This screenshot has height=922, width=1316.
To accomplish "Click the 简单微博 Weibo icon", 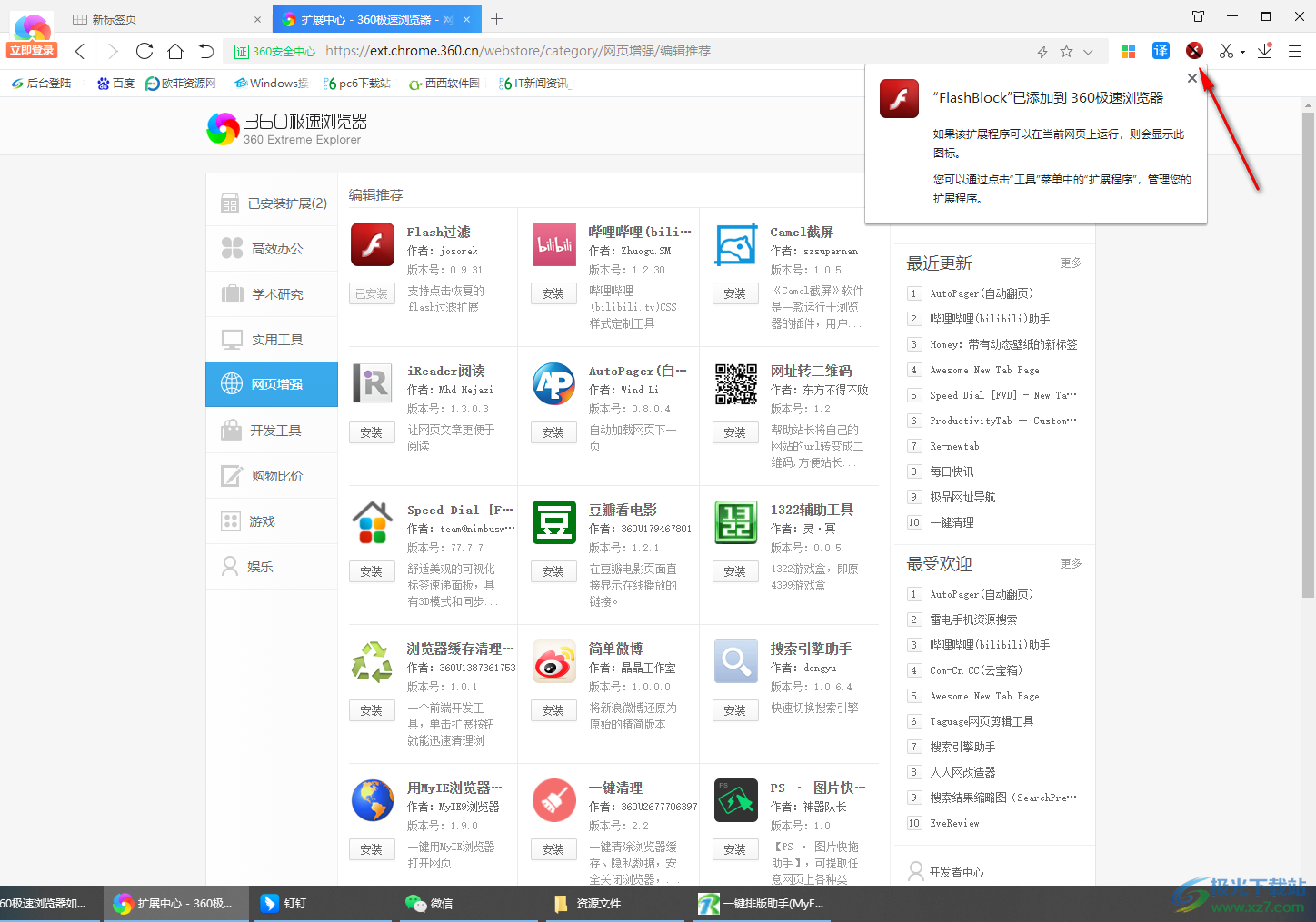I will coord(554,661).
